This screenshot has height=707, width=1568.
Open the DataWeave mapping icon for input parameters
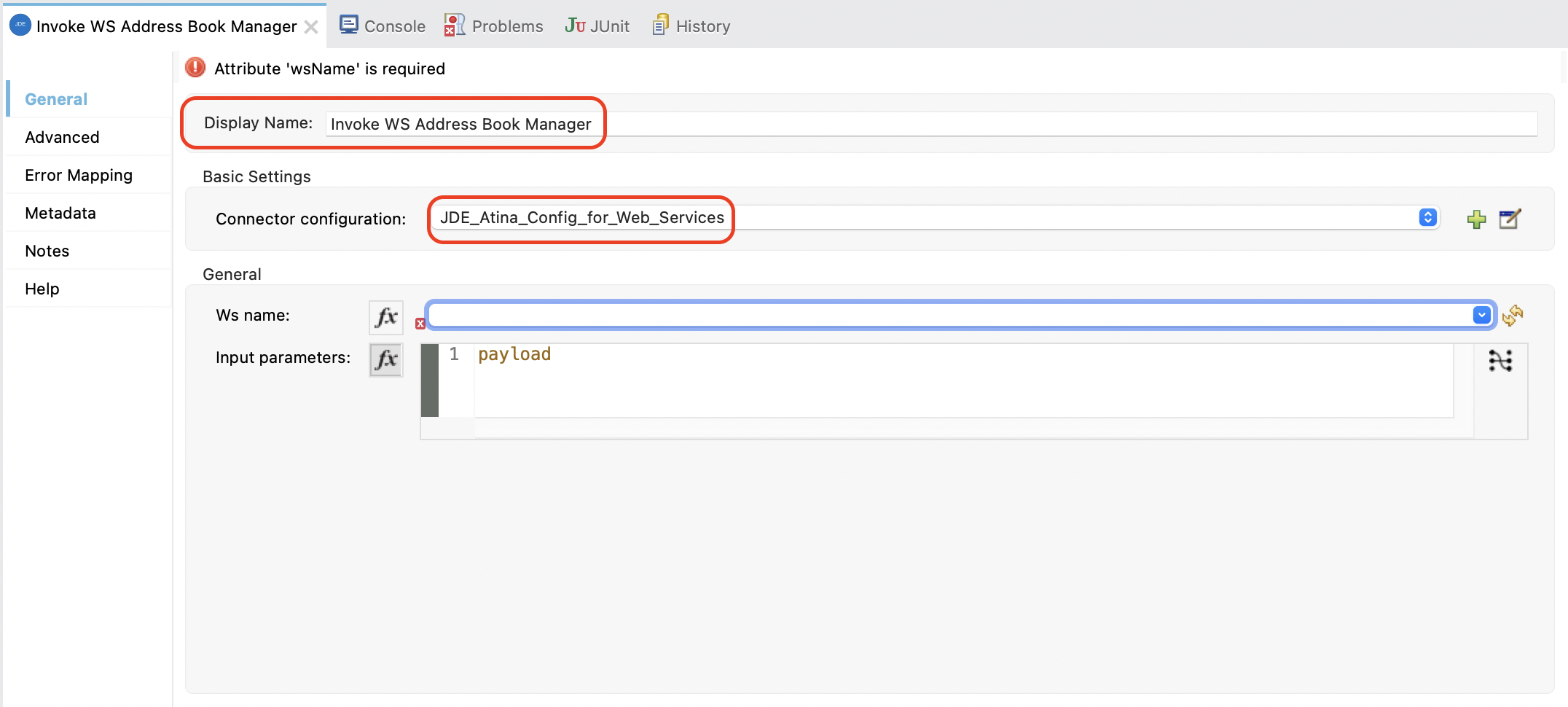pyautogui.click(x=1500, y=360)
